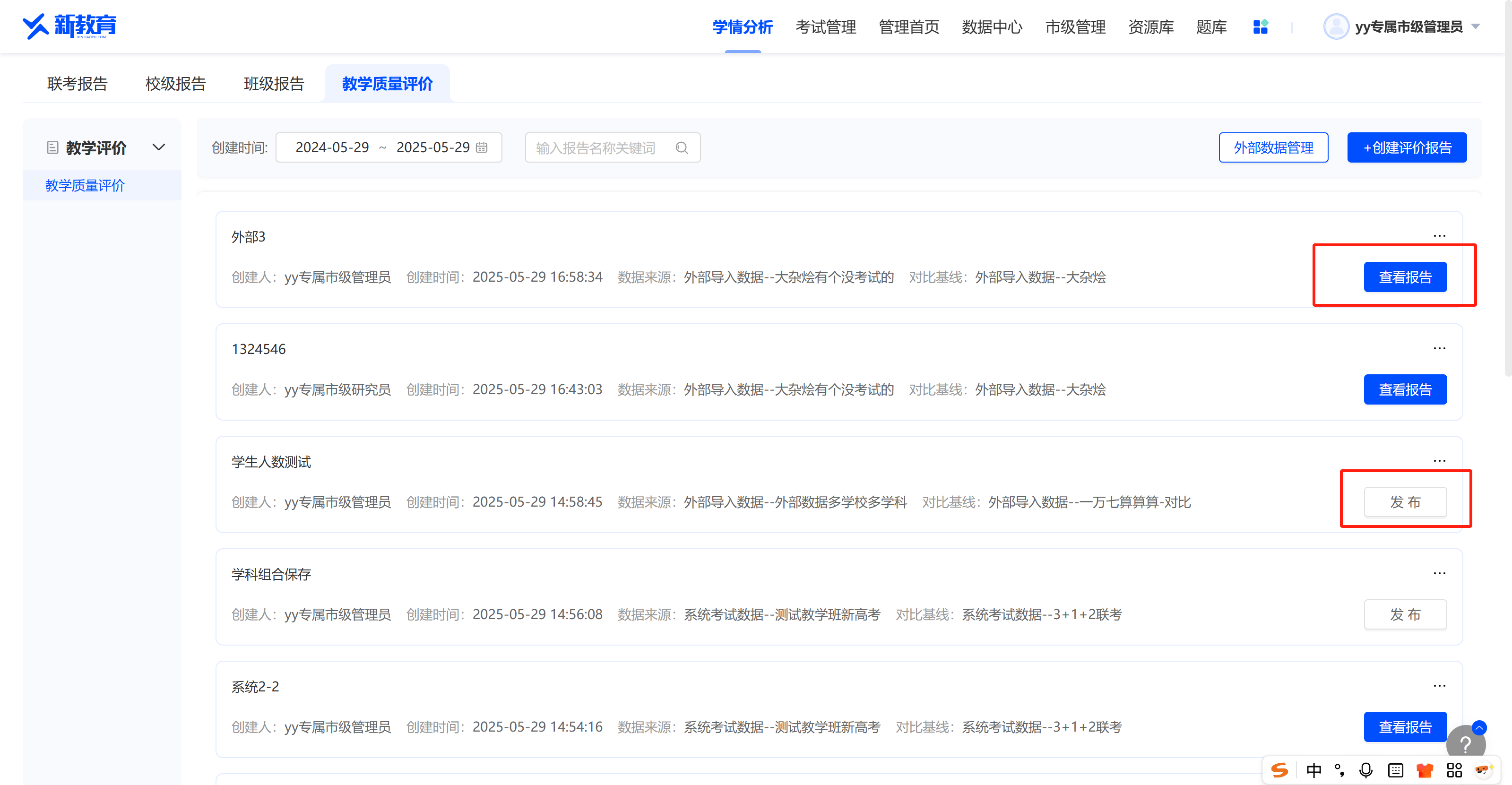The image size is (1512, 785).
Task: Click Sogou IME voice input microphone
Action: tap(1366, 770)
